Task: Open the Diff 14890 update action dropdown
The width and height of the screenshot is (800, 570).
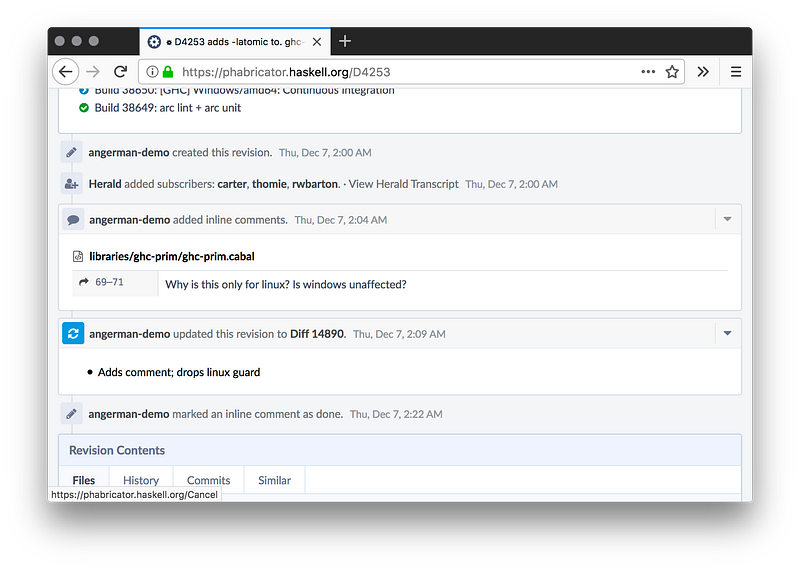Action: click(727, 333)
